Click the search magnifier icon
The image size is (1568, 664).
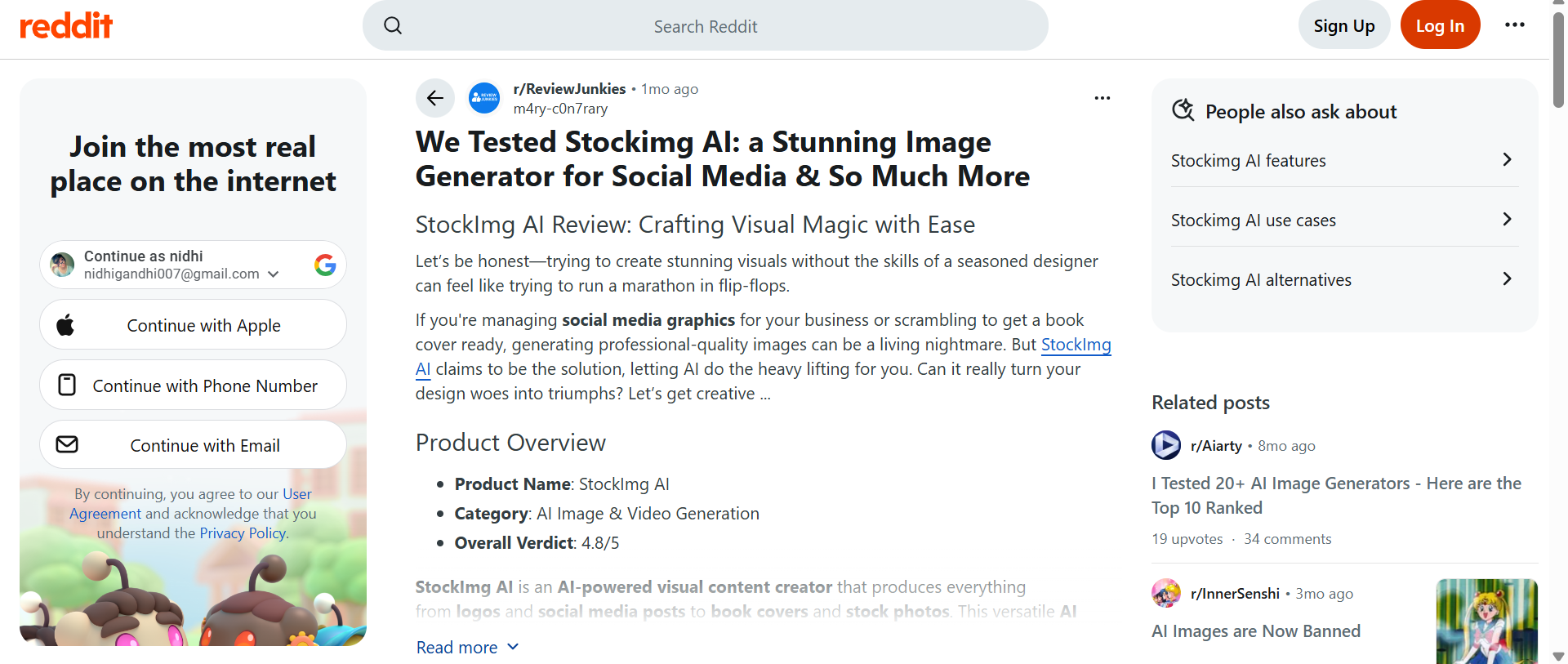click(393, 25)
